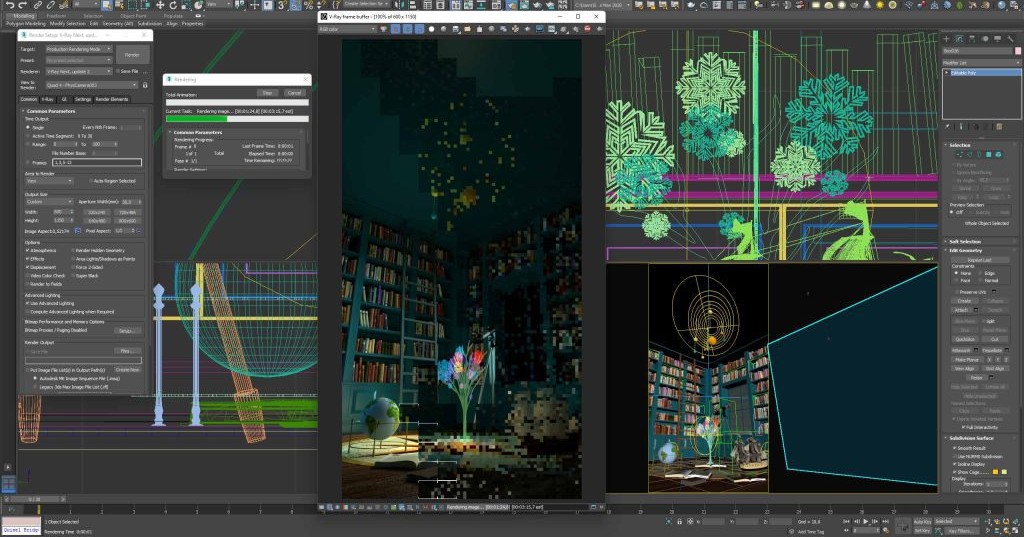The image size is (1024, 537).
Task: Click save image icon in V-Ray frame buffer
Action: 455,29
